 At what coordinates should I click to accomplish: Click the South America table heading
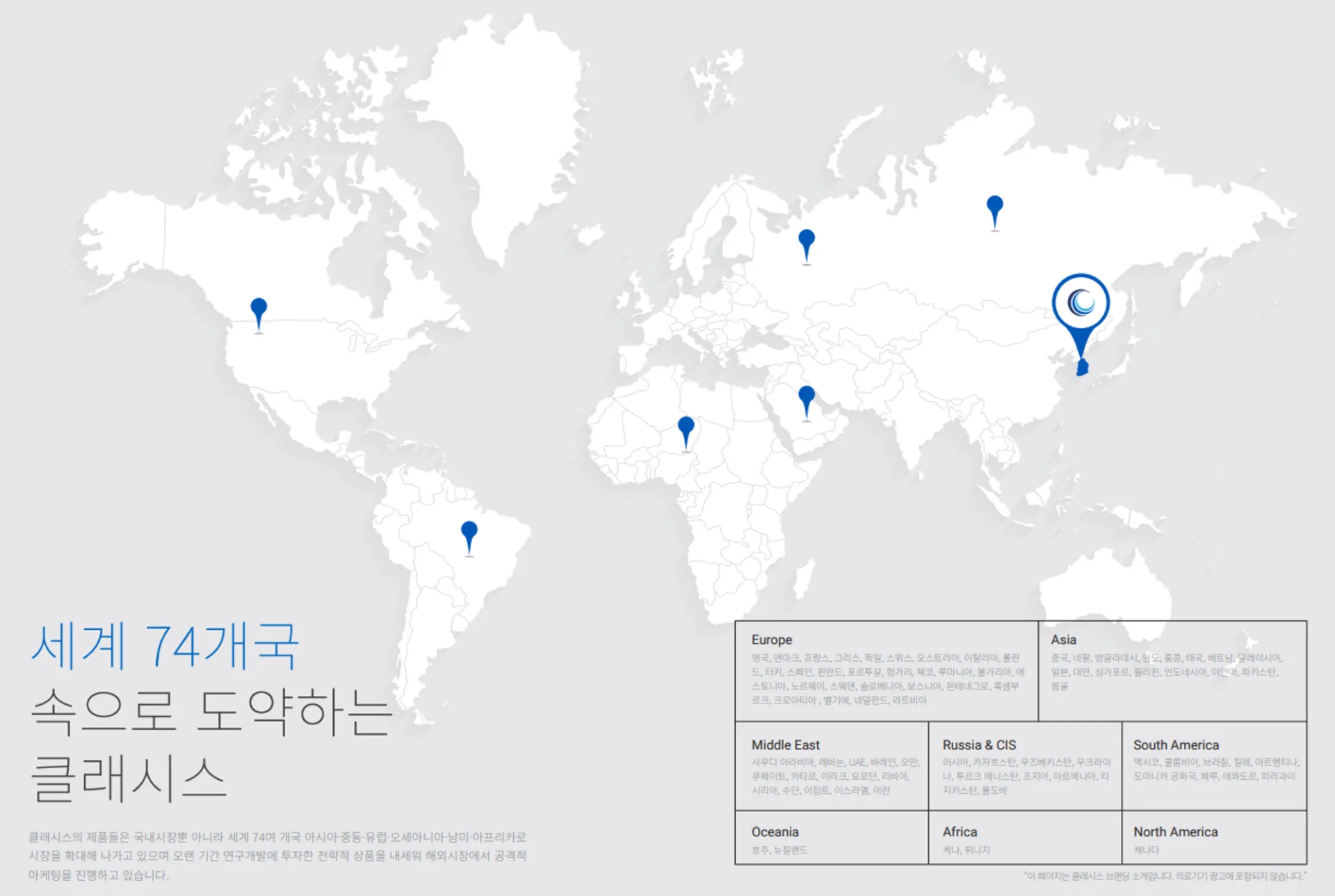click(x=1176, y=744)
